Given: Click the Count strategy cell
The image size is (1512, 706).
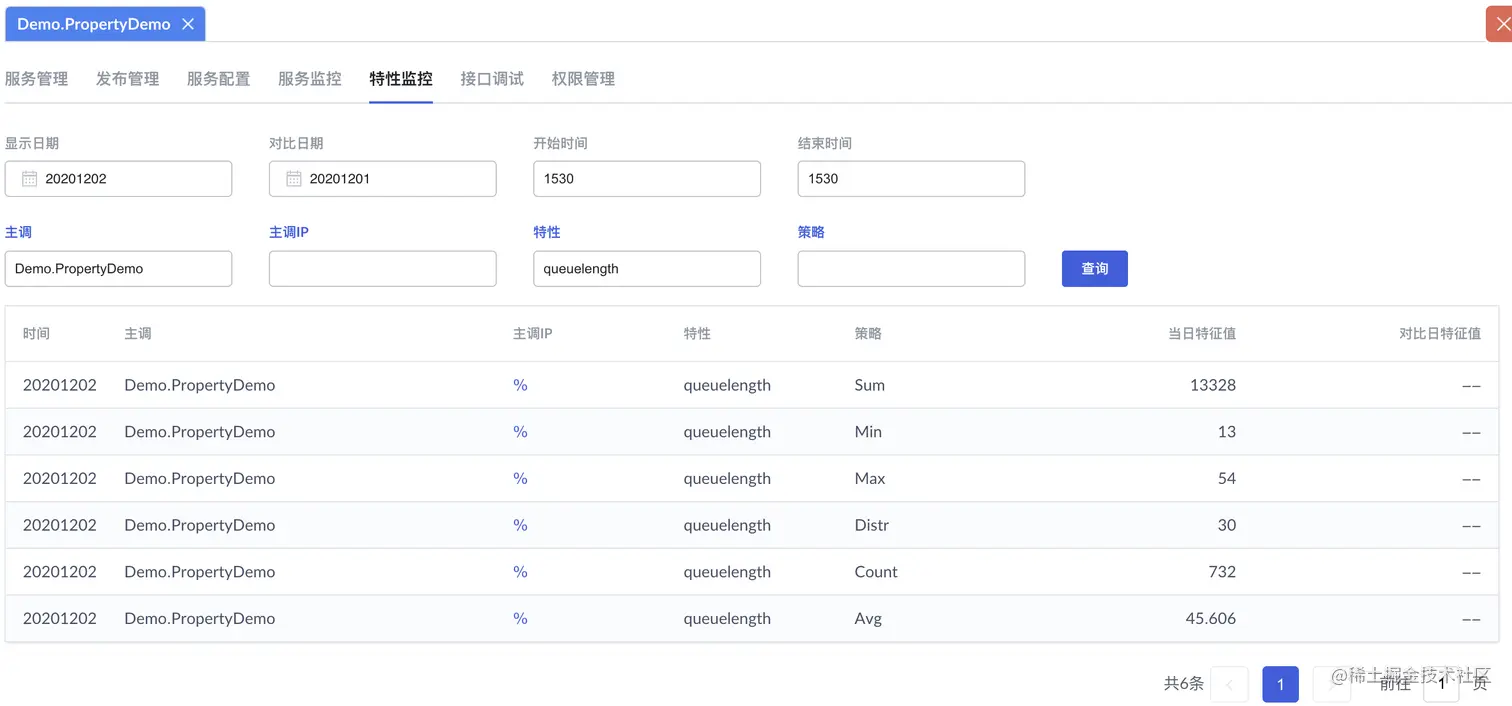Looking at the screenshot, I should (x=876, y=572).
